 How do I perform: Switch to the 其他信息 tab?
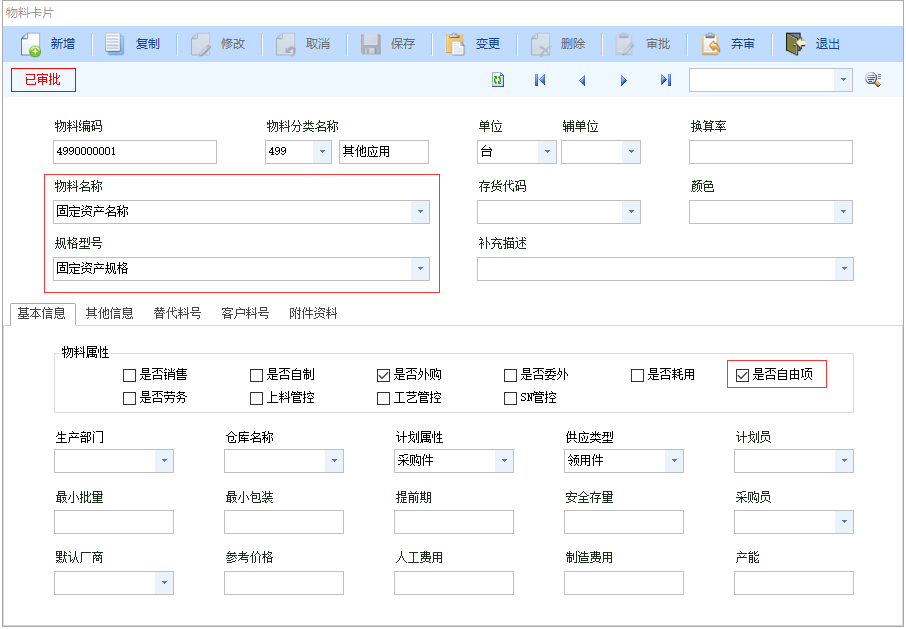point(109,314)
